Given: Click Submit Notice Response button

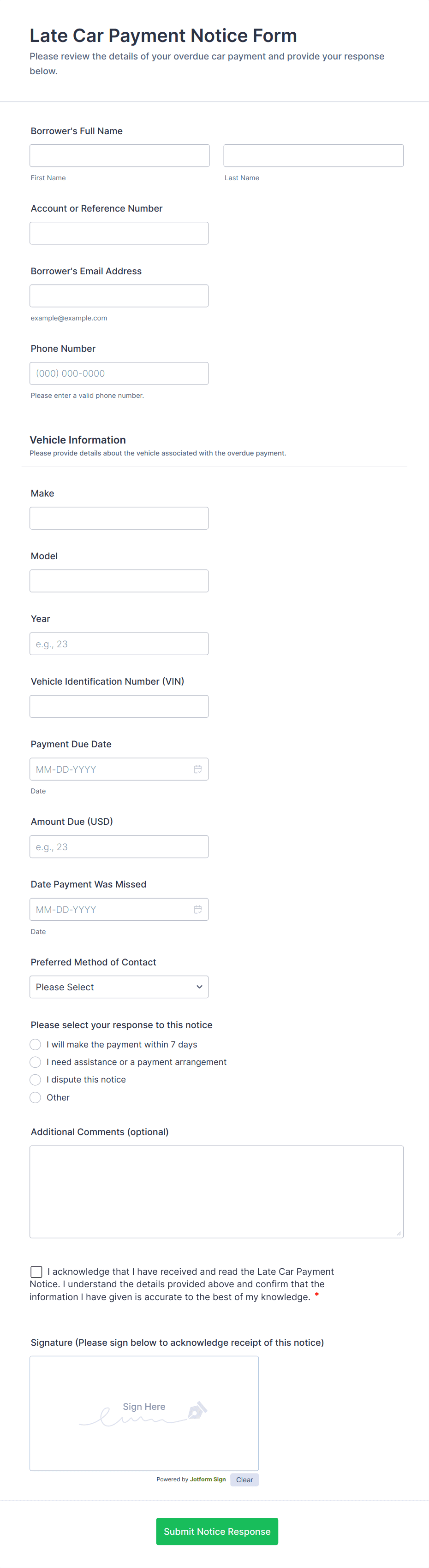Looking at the screenshot, I should pyautogui.click(x=217, y=1532).
